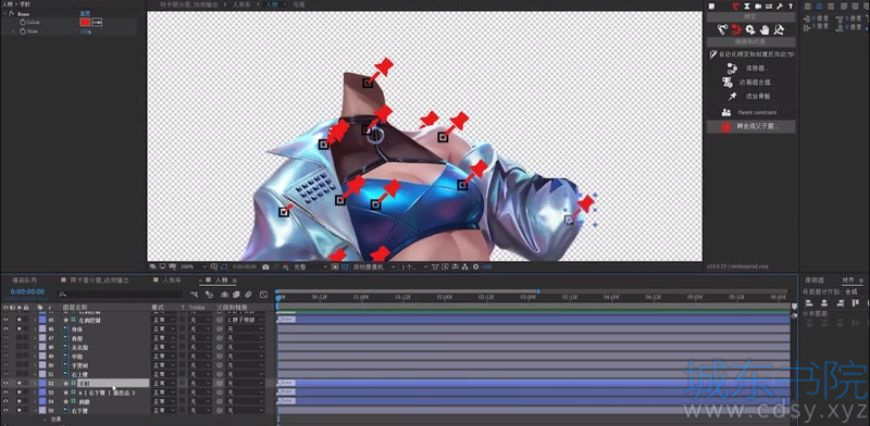Viewport: 870px width, 426px height.
Task: Click 人物车 in viewer breadcrumb
Action: [x=242, y=4]
